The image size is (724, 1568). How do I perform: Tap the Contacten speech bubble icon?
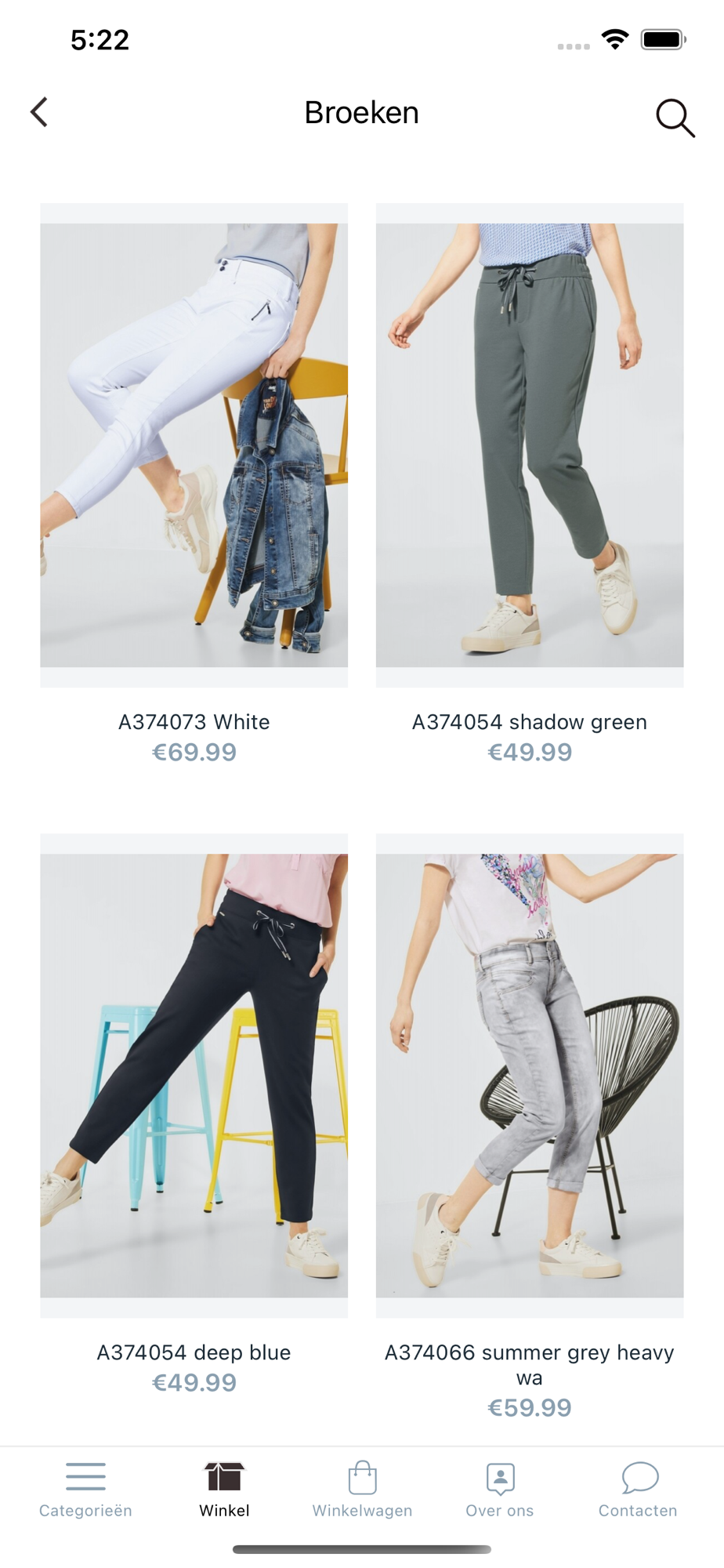coord(639,1478)
